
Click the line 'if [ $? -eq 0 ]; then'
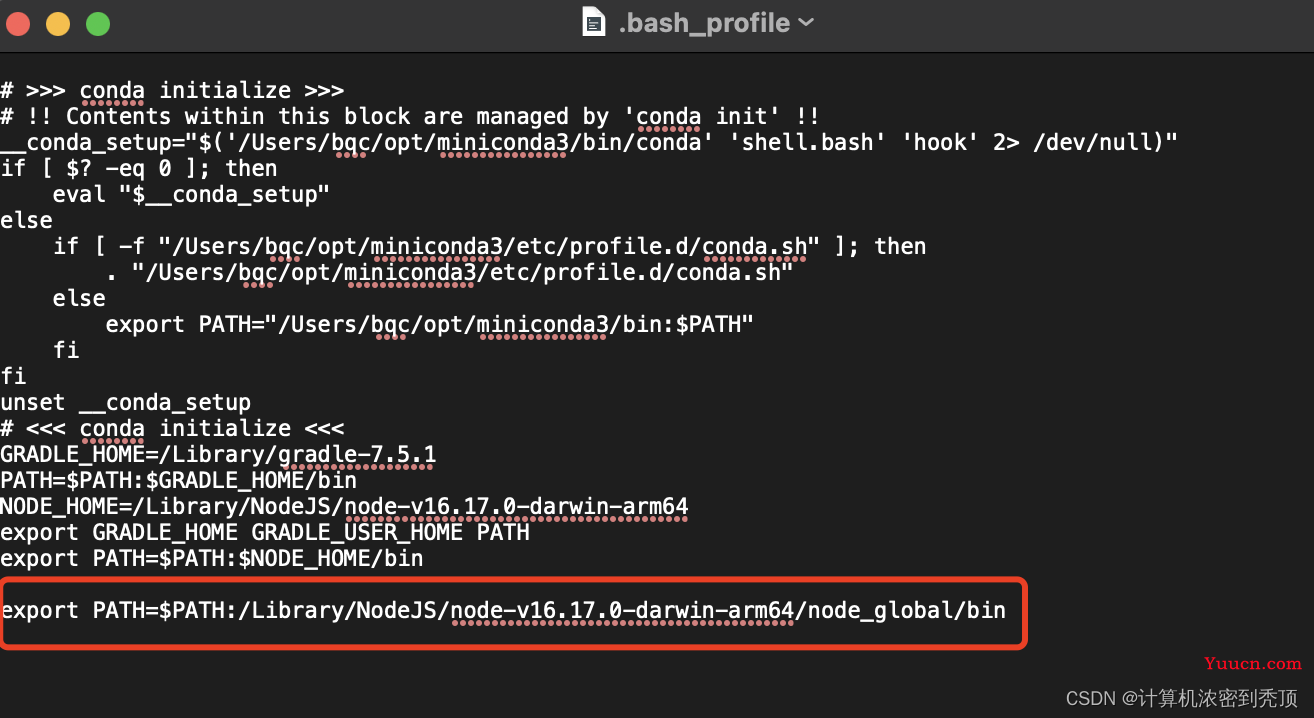pyautogui.click(x=139, y=168)
